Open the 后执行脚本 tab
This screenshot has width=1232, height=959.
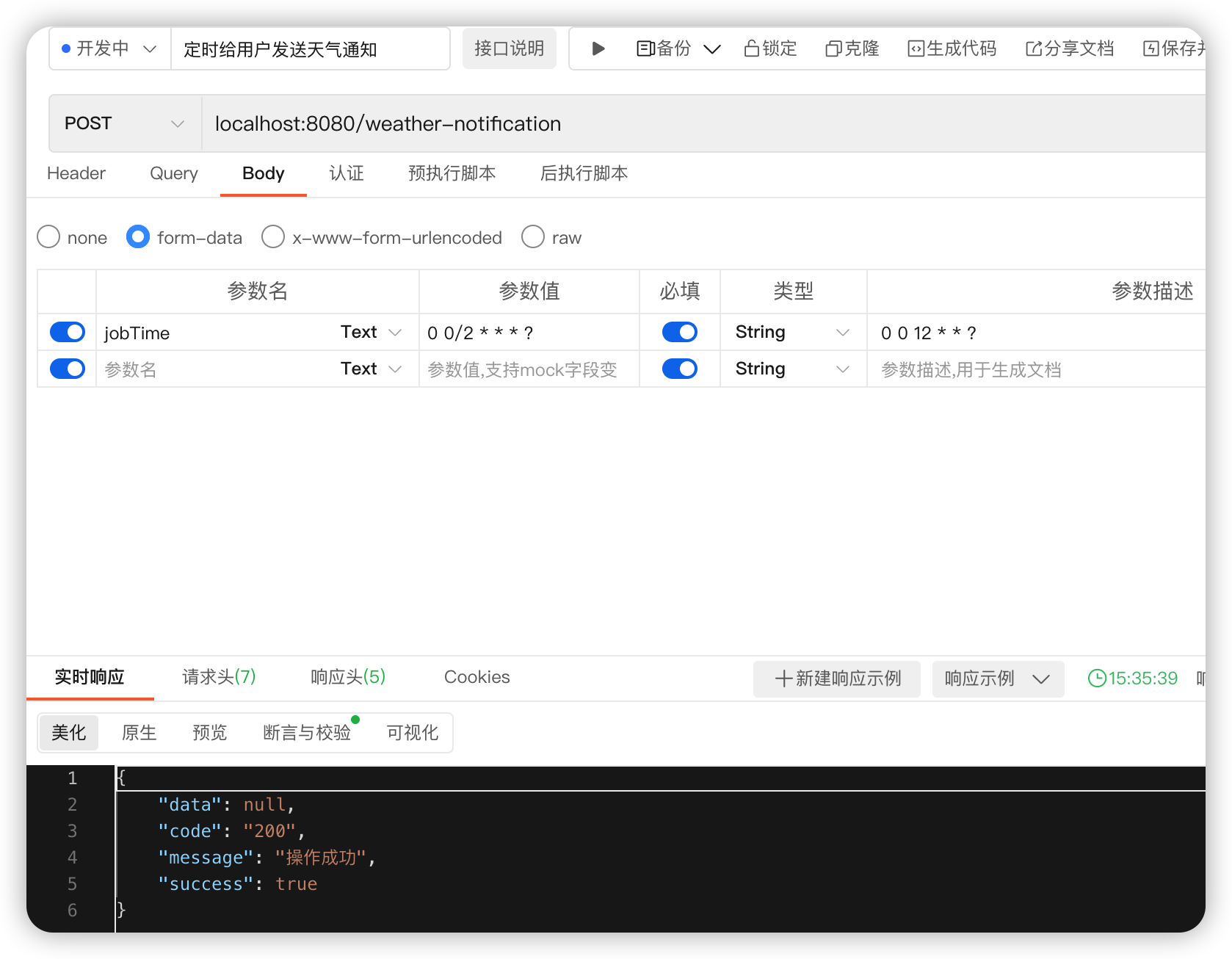click(584, 173)
